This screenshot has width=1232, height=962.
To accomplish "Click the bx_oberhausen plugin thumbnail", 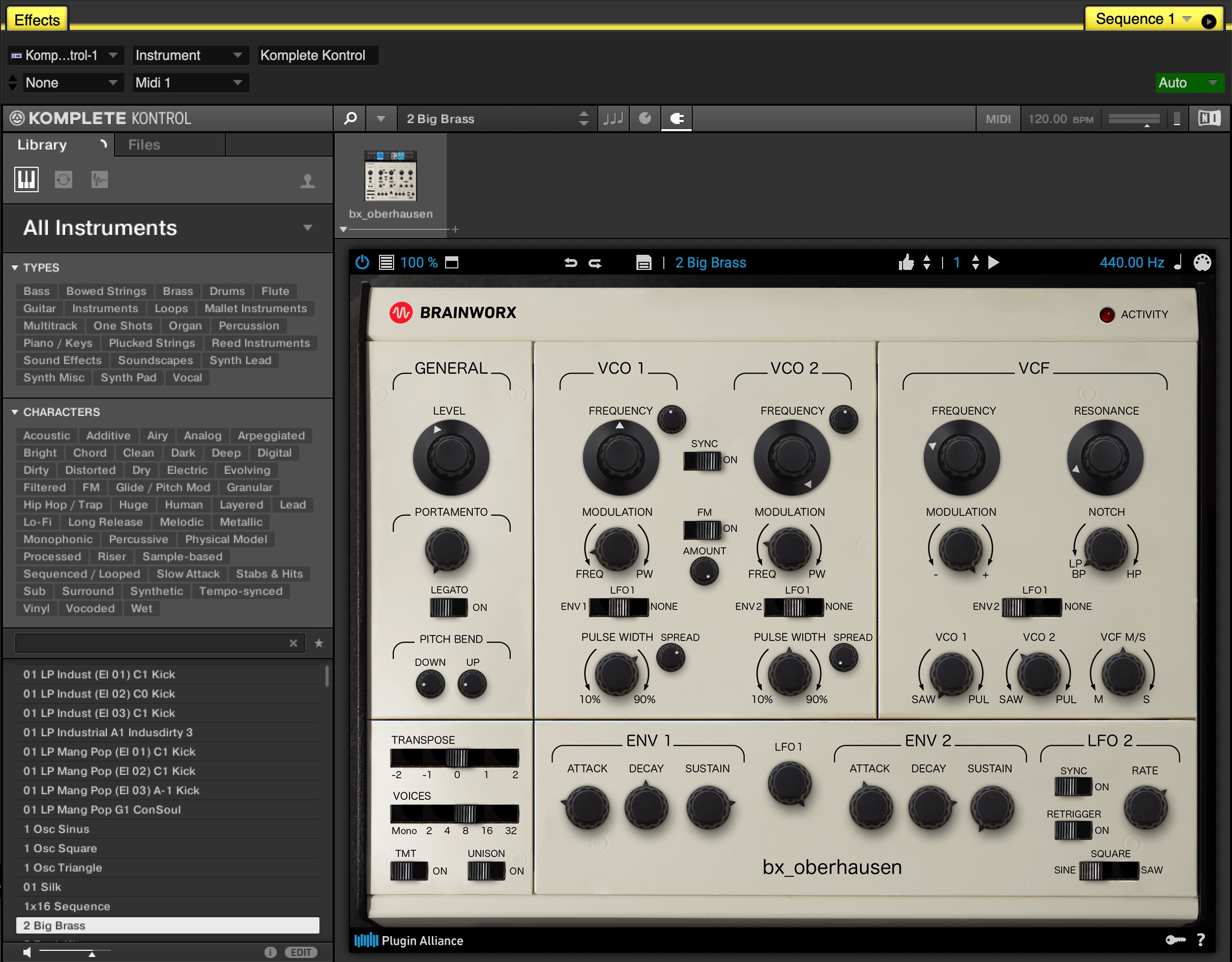I will [390, 176].
